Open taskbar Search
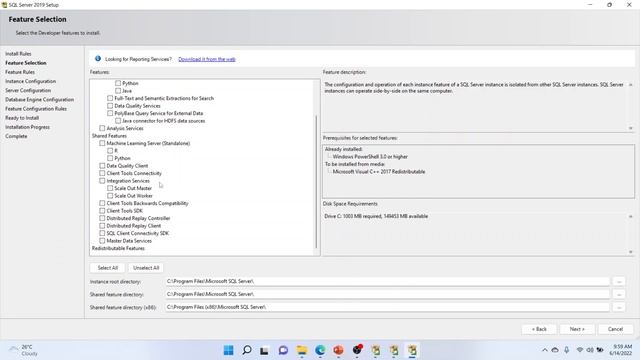The width and height of the screenshot is (640, 360). [247, 350]
